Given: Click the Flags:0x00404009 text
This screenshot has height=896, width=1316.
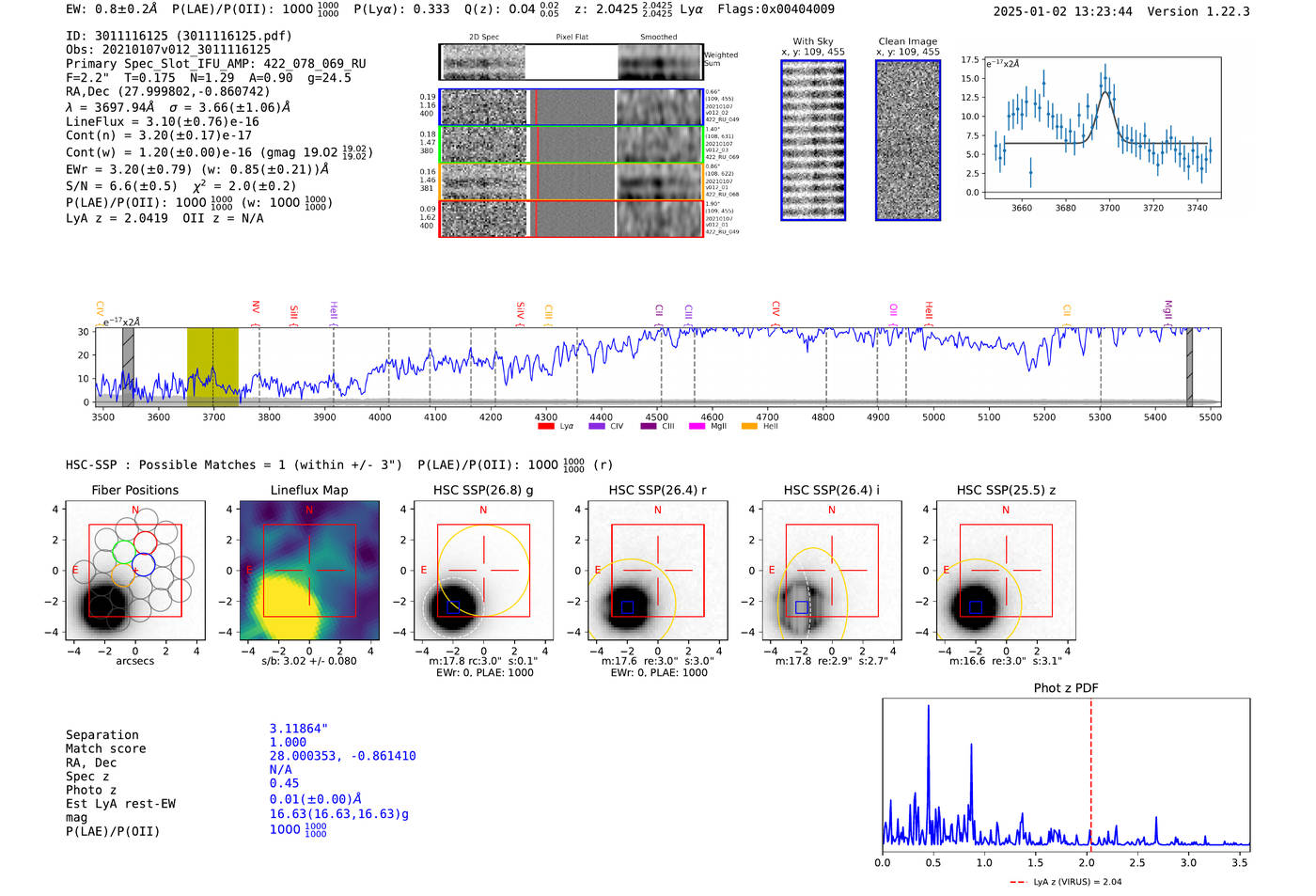Looking at the screenshot, I should 775,9.
